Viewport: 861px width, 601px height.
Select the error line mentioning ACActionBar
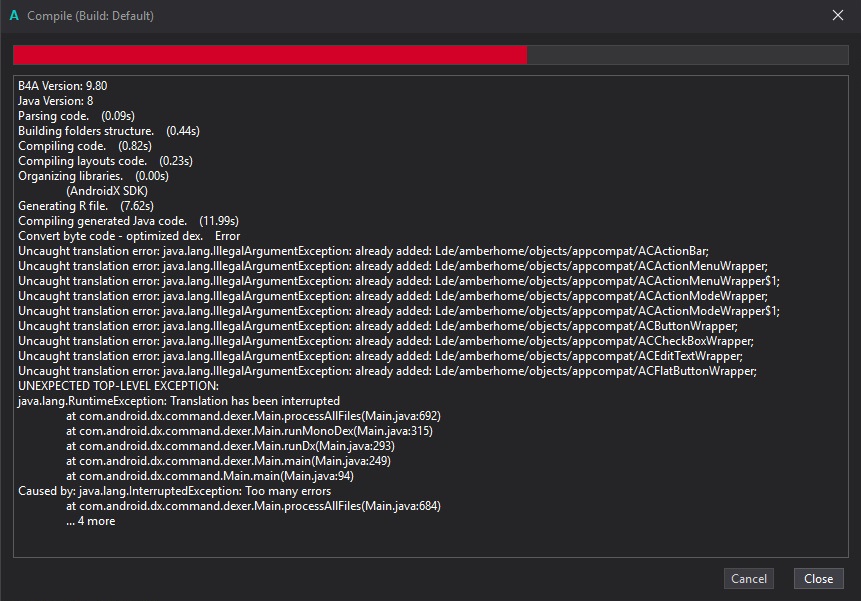(363, 251)
